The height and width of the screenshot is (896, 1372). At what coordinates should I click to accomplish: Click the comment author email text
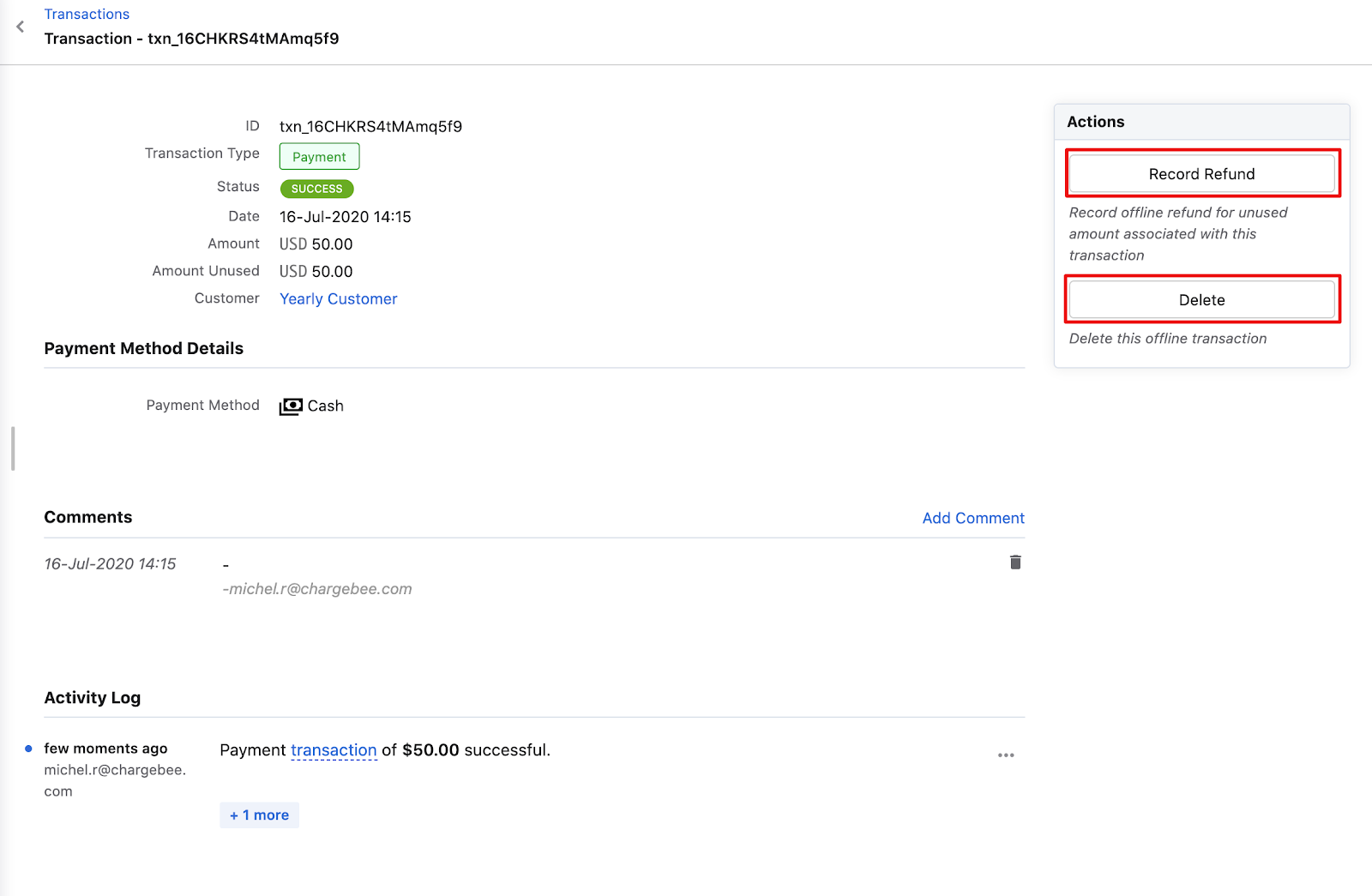[x=317, y=589]
